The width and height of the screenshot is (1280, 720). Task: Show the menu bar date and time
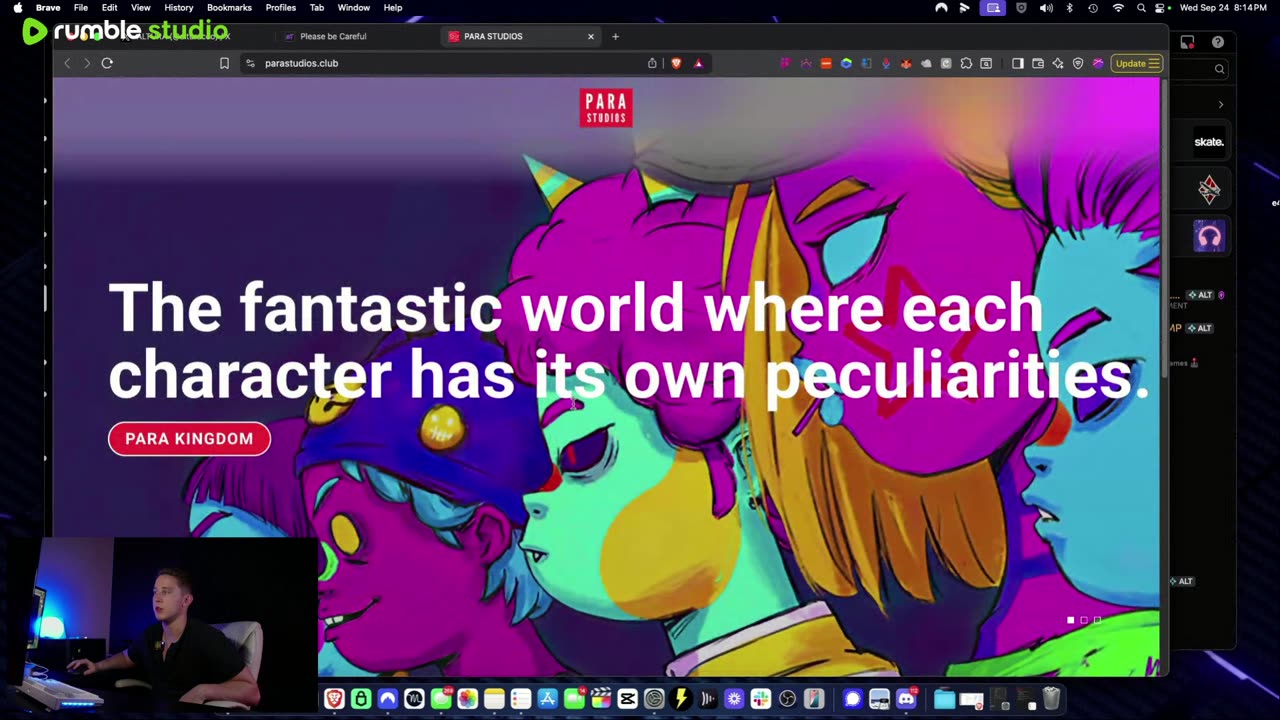click(x=1225, y=8)
